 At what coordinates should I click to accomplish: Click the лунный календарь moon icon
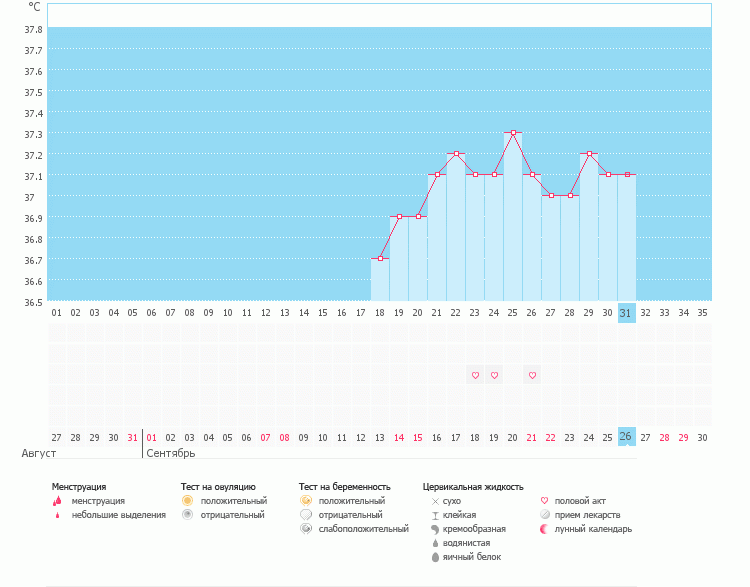[544, 529]
